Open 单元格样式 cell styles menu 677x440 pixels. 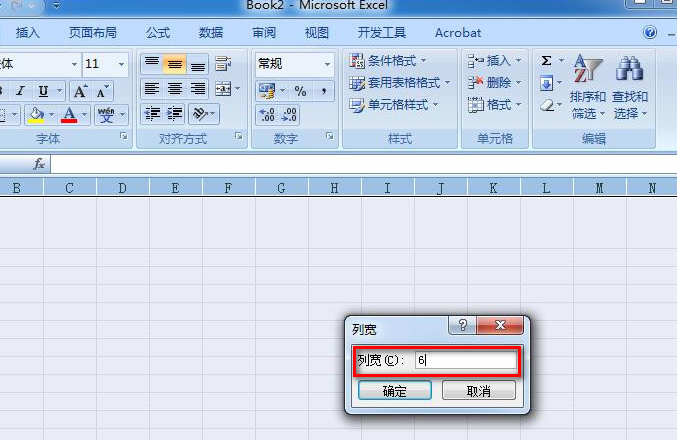pyautogui.click(x=394, y=105)
